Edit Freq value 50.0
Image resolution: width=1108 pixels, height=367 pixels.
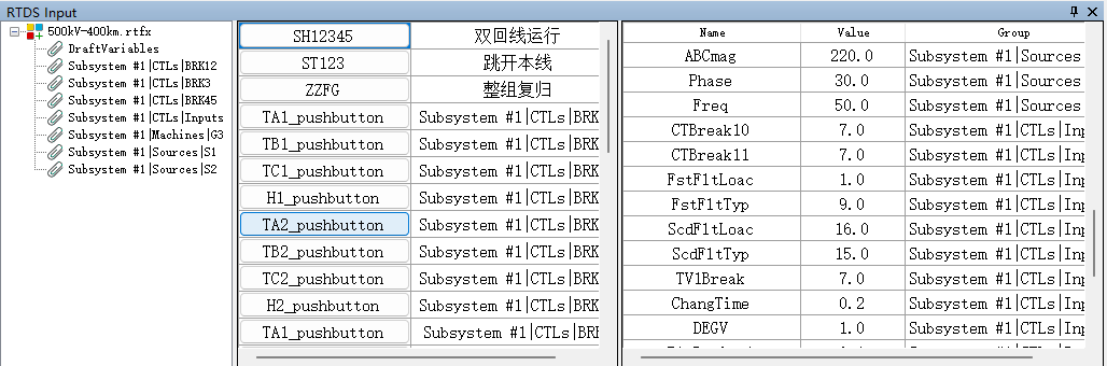click(853, 105)
